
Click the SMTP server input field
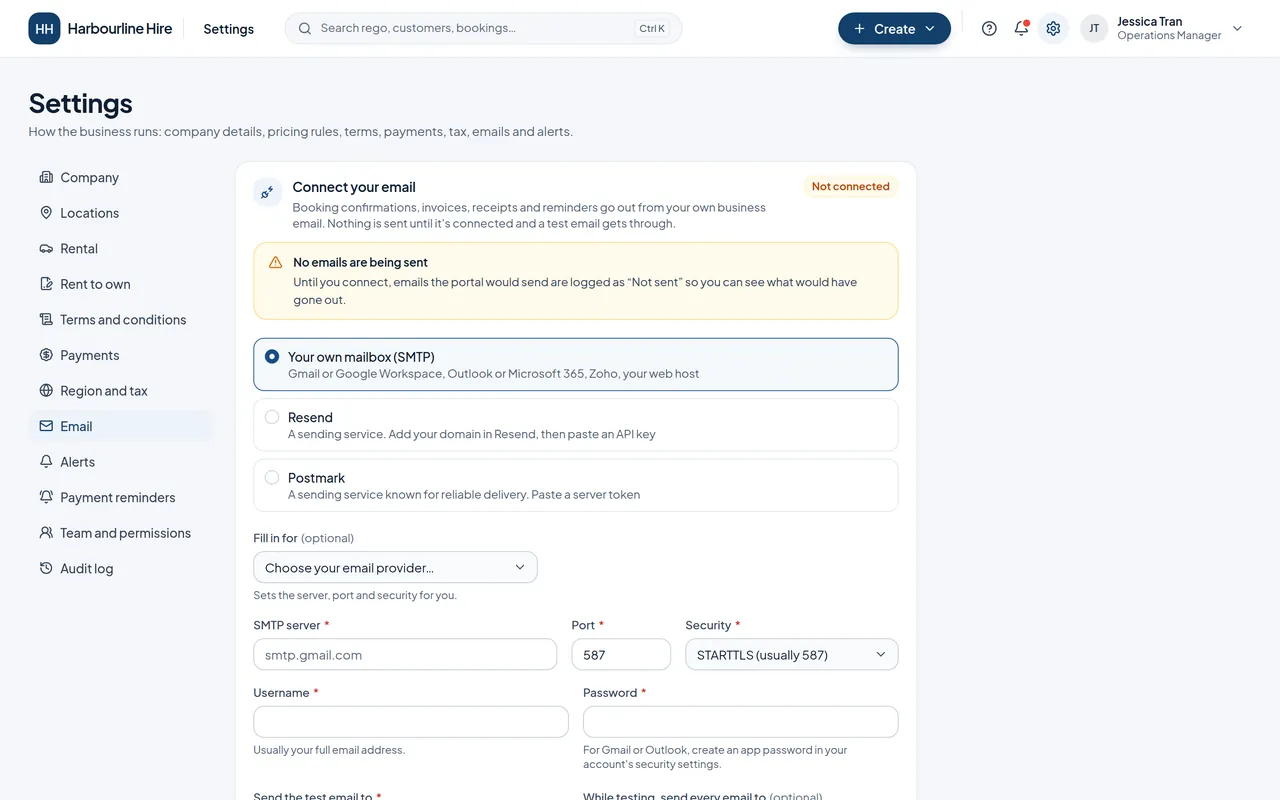[405, 655]
